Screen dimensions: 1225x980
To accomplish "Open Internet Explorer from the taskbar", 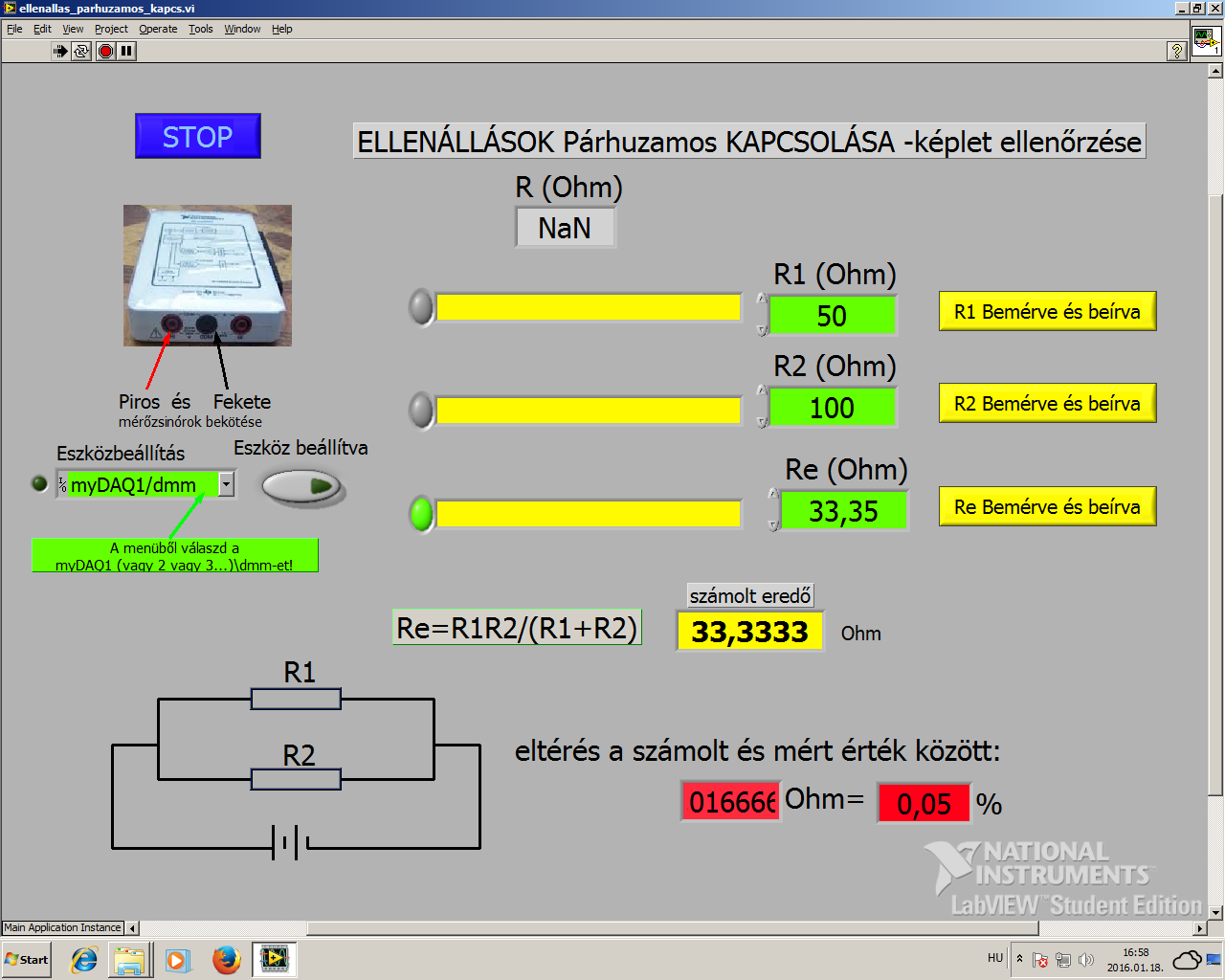I will pyautogui.click(x=85, y=959).
